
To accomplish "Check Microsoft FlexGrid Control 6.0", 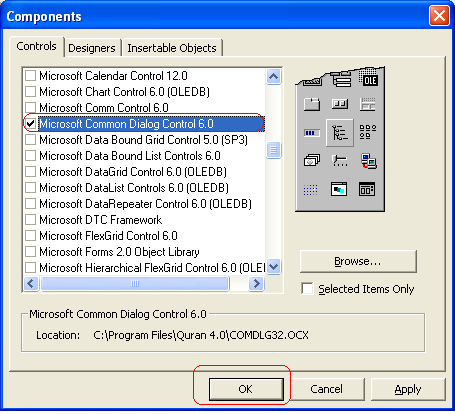I will 31,236.
